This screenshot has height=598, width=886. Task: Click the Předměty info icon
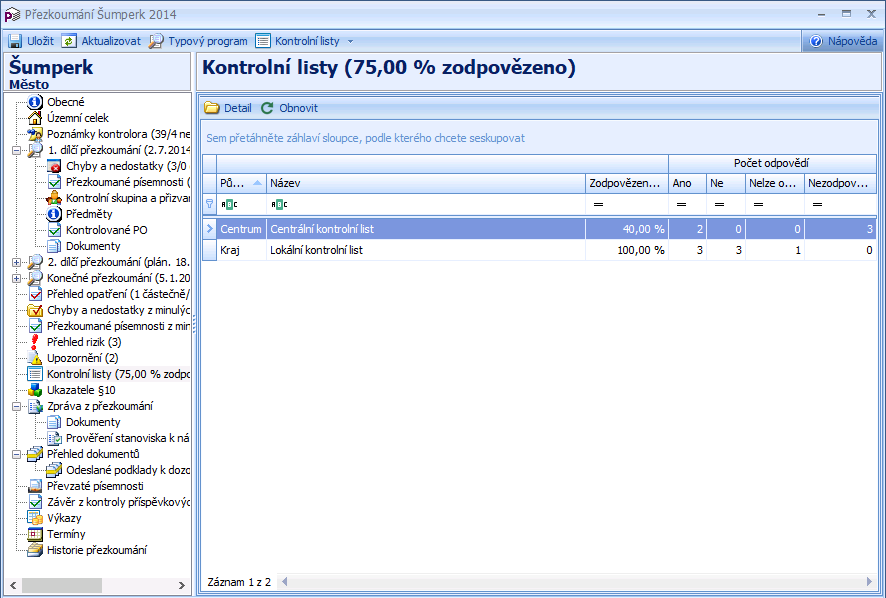click(54, 214)
